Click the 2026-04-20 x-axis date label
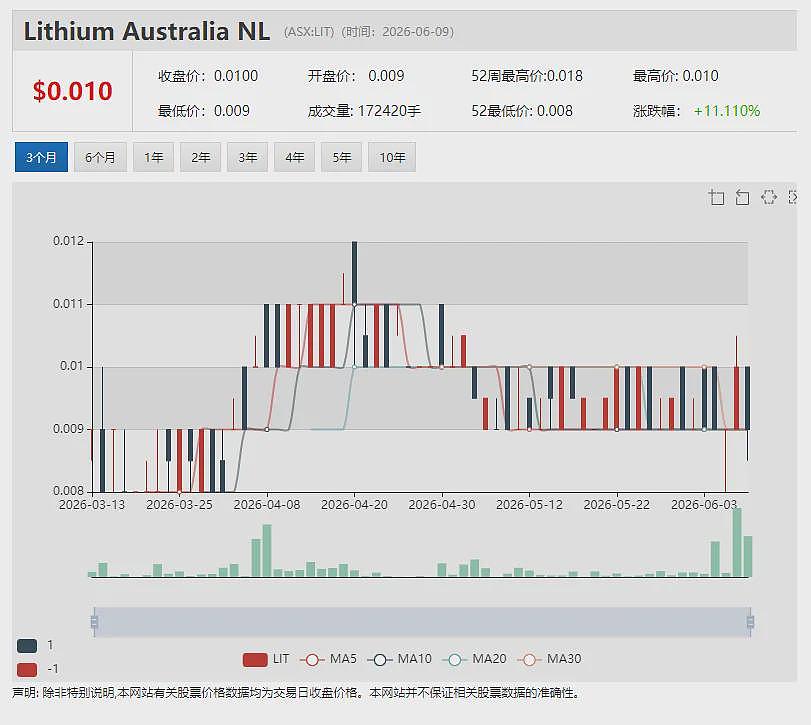811x725 pixels. point(354,505)
